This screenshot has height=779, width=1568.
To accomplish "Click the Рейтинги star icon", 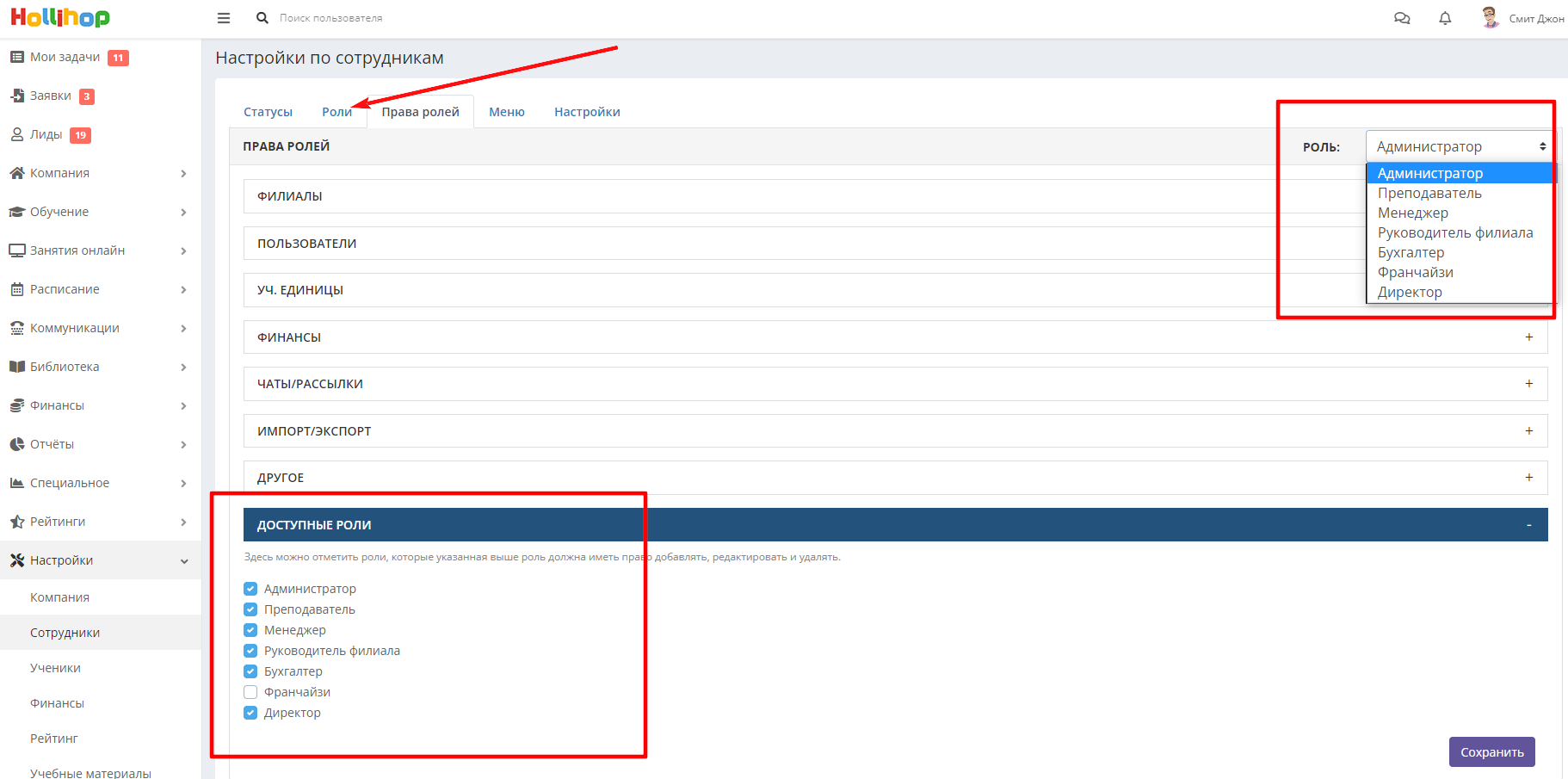I will pos(16,522).
